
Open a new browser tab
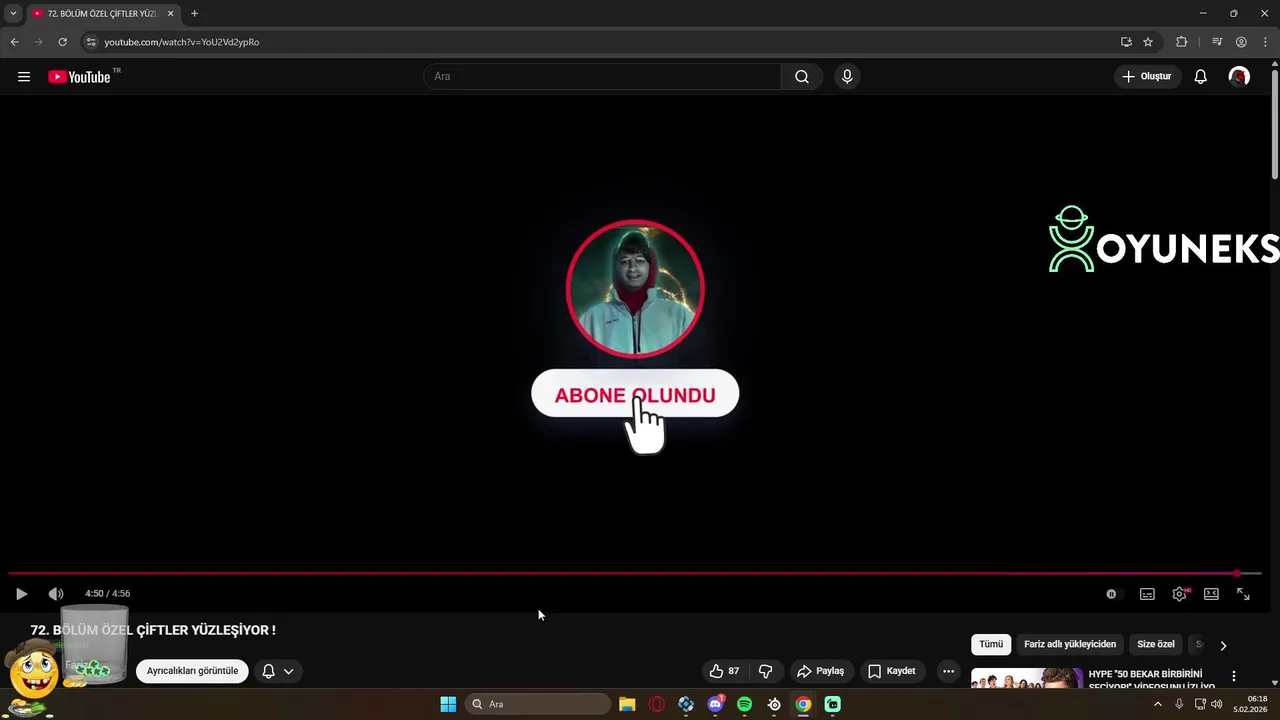pyautogui.click(x=194, y=14)
